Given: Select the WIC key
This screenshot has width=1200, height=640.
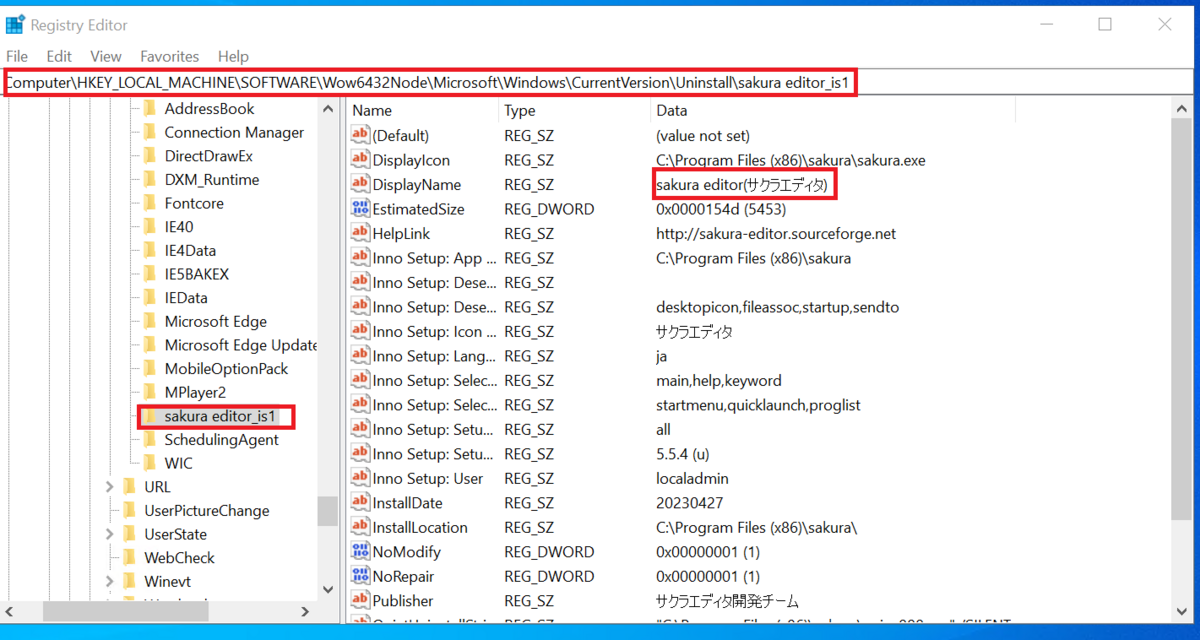Looking at the screenshot, I should pyautogui.click(x=178, y=463).
